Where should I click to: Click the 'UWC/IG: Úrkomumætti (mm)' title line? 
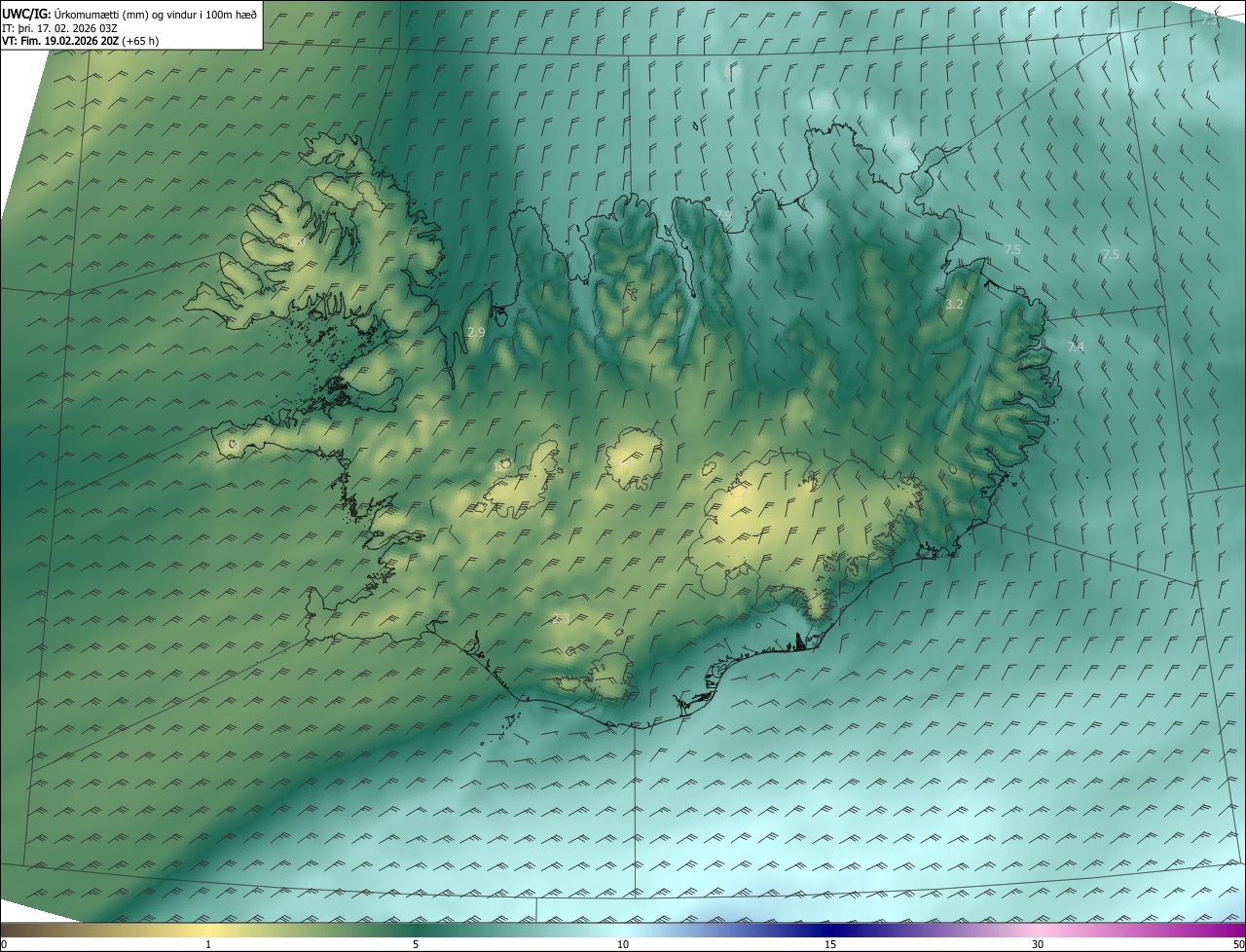129,14
